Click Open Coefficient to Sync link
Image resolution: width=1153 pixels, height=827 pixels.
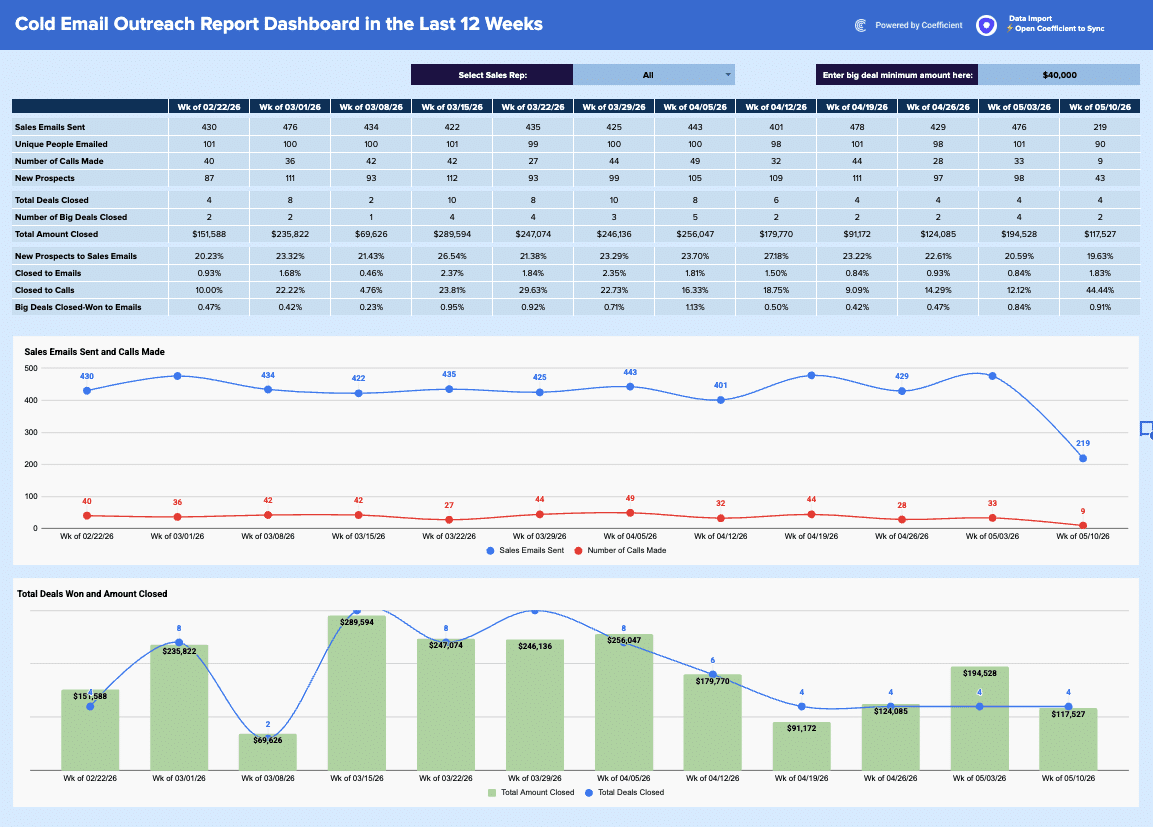[1059, 29]
